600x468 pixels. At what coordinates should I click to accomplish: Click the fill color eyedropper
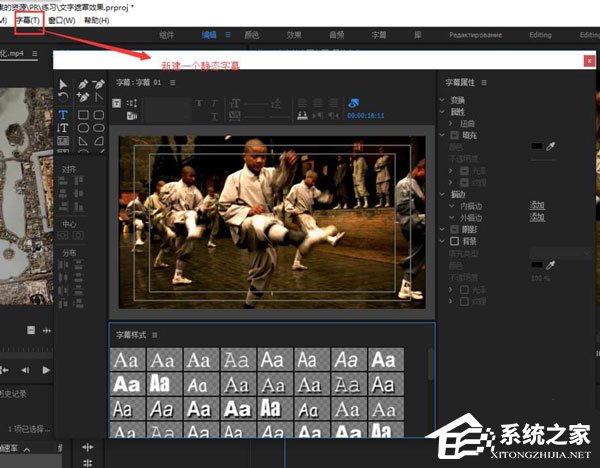click(553, 146)
